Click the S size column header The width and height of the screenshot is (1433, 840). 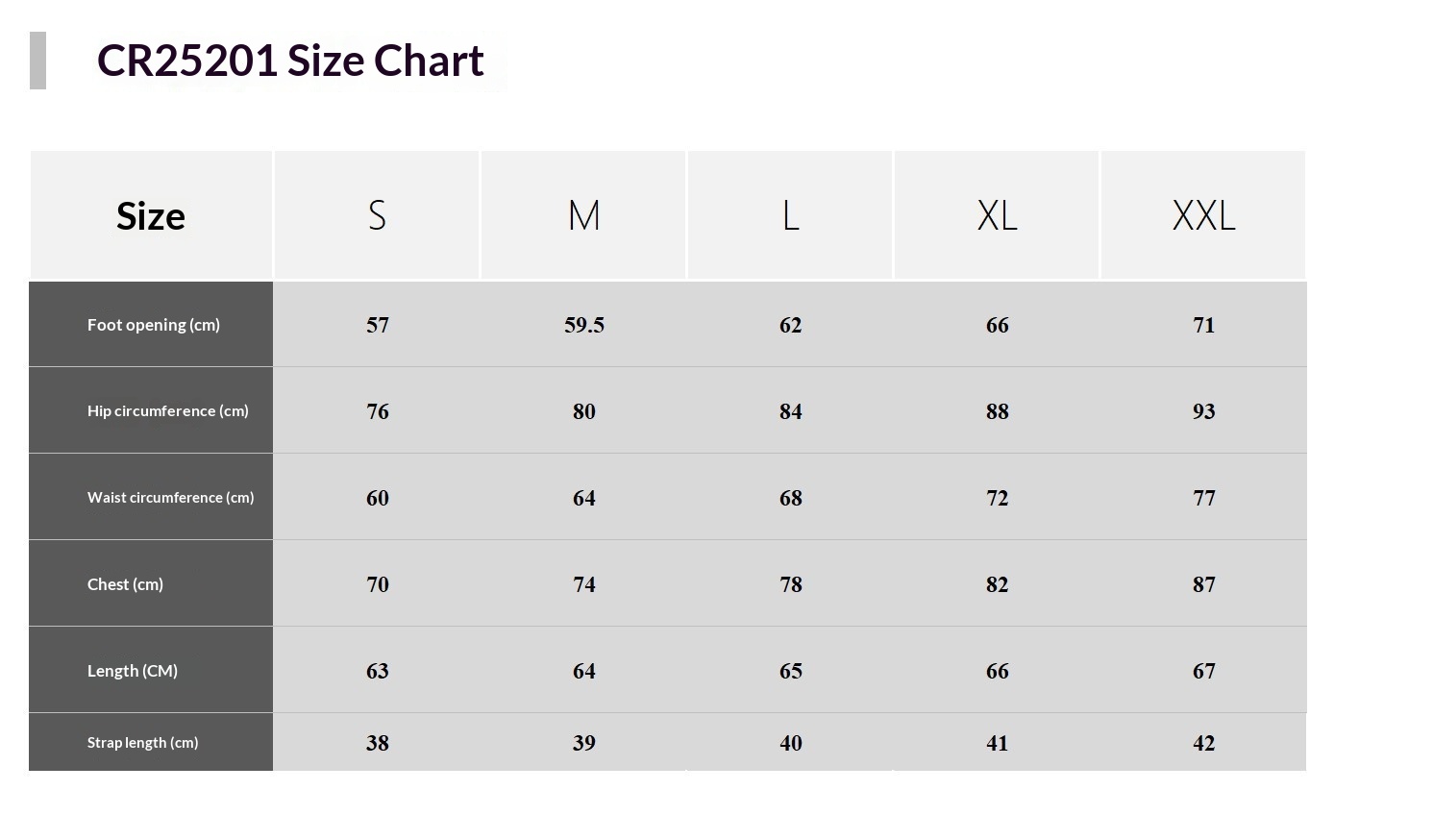[x=377, y=215]
